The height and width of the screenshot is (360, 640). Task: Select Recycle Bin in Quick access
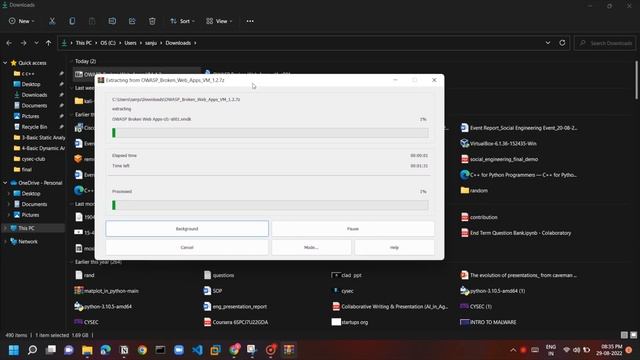coord(34,127)
